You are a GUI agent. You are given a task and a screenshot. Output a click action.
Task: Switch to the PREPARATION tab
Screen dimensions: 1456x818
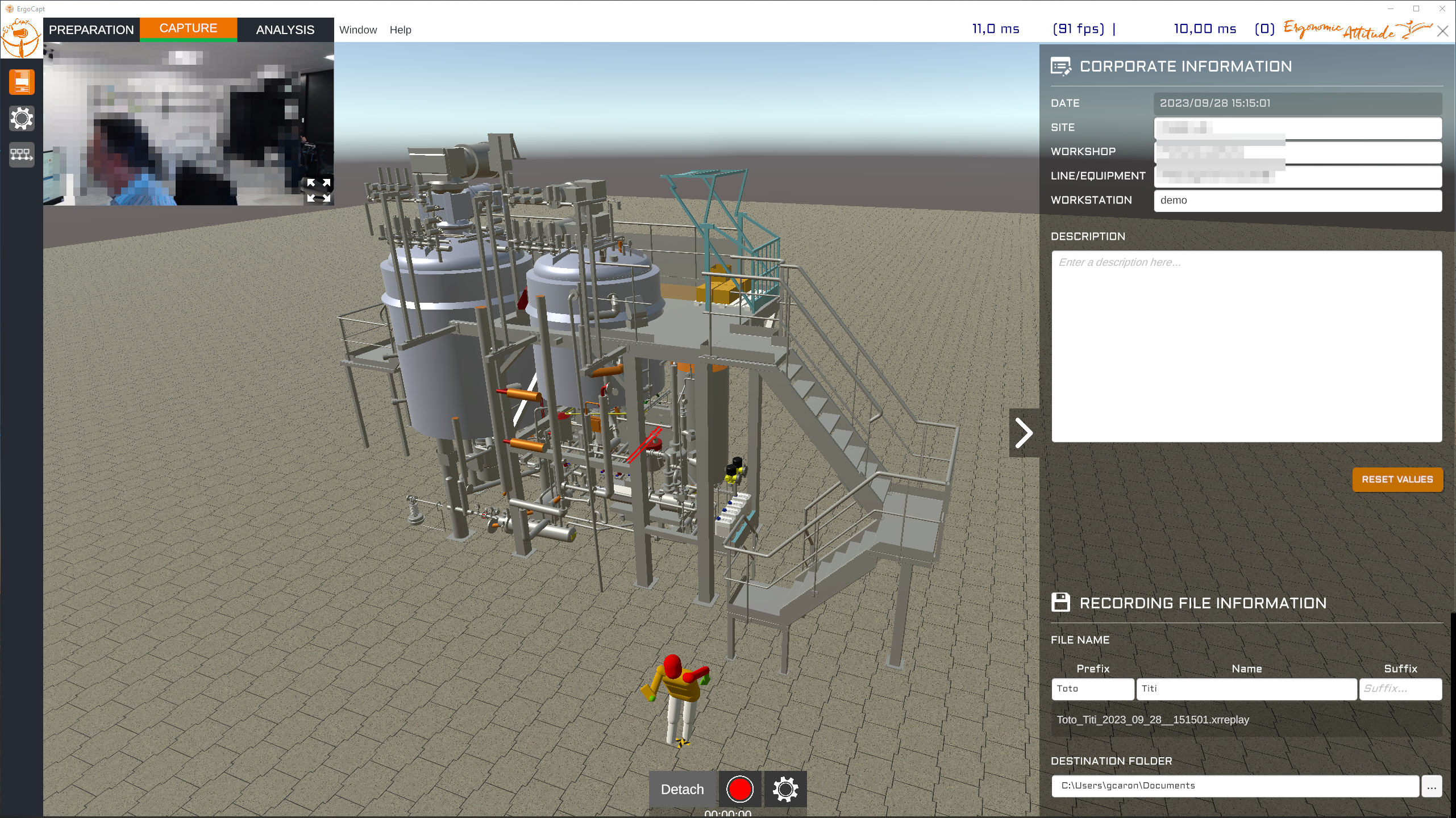coord(91,30)
